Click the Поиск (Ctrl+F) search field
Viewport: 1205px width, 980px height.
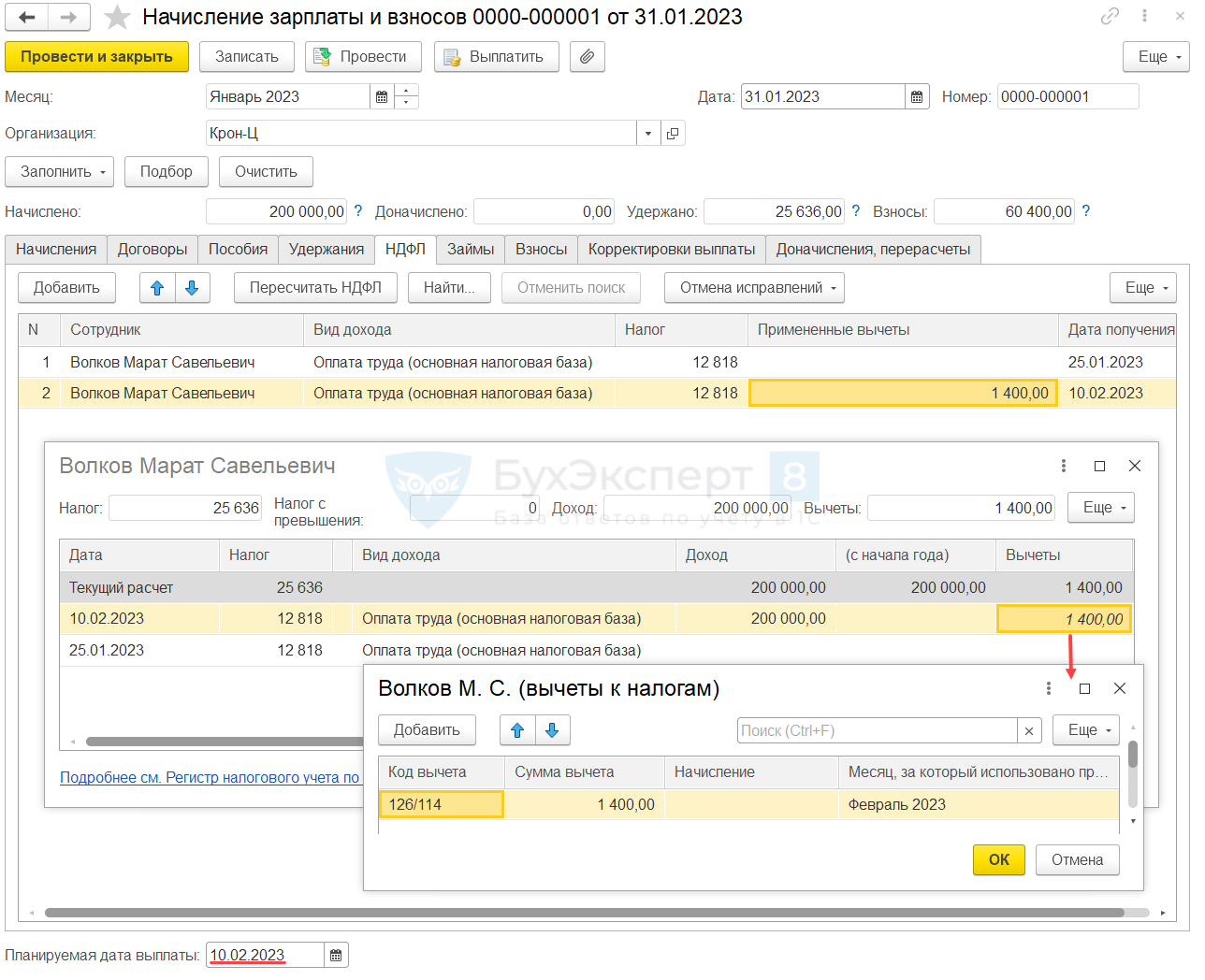click(877, 730)
